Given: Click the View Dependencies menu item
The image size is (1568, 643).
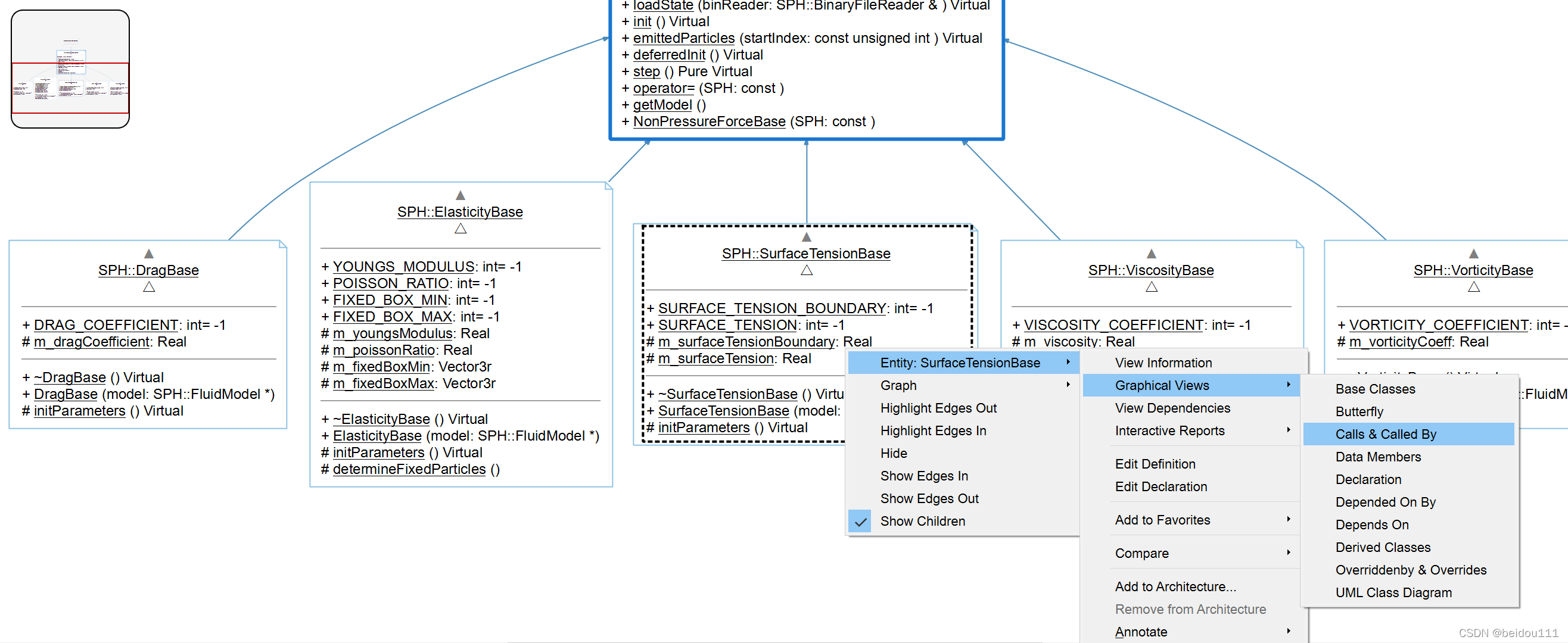Looking at the screenshot, I should click(x=1174, y=411).
